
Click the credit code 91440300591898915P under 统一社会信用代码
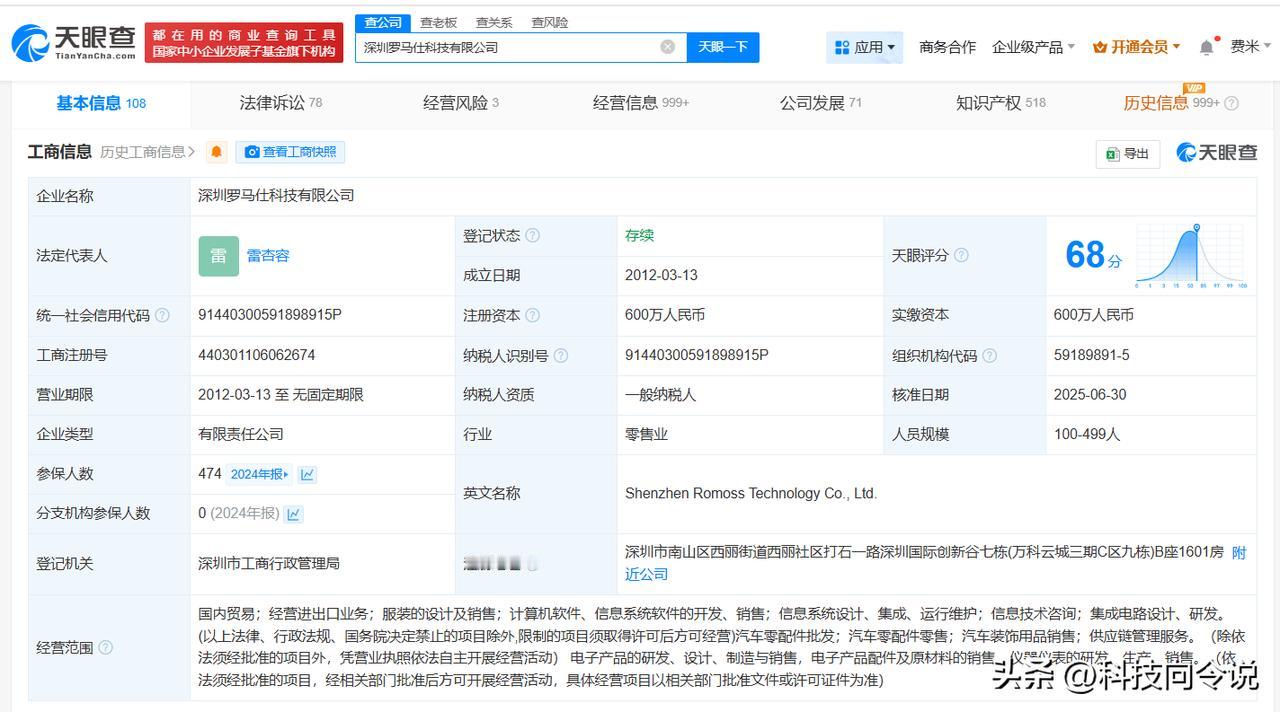click(x=270, y=315)
